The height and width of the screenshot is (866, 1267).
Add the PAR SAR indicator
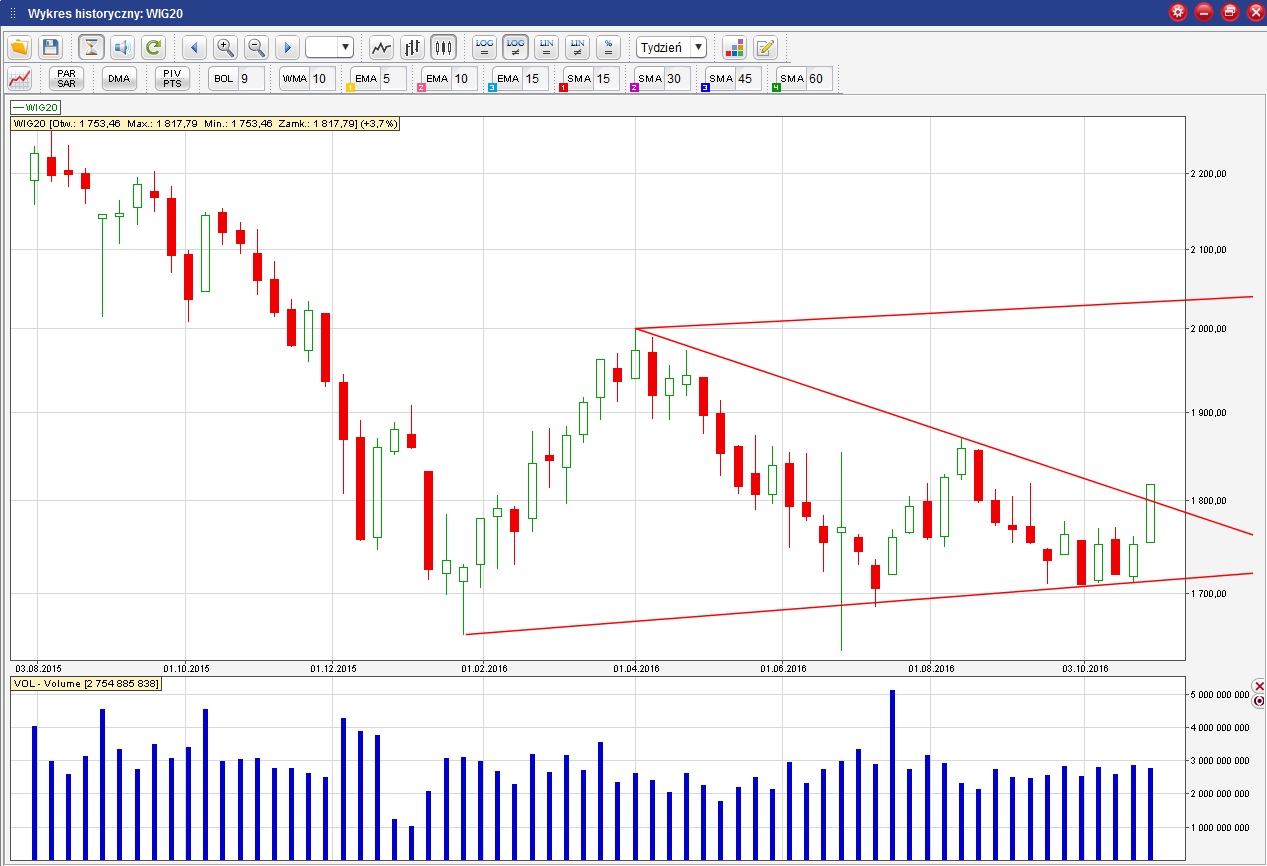point(66,78)
